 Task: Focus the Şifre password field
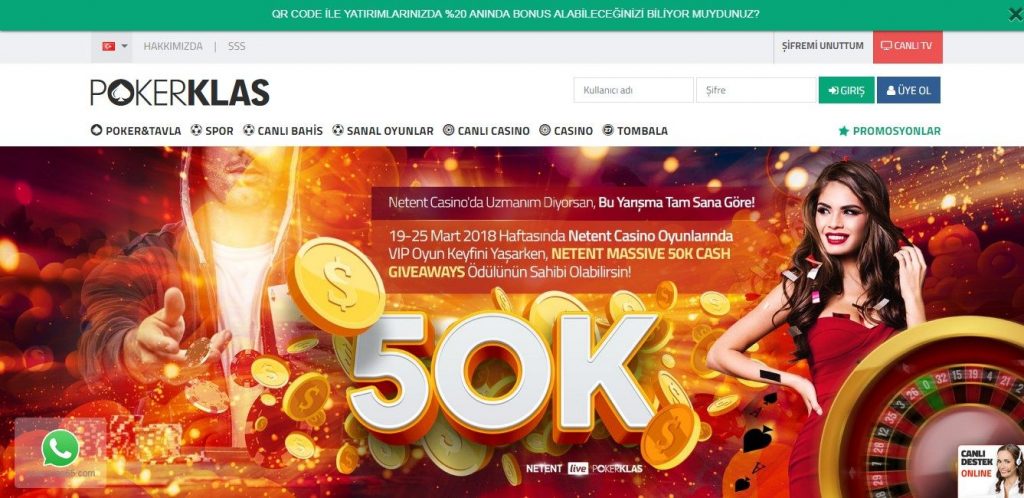(756, 90)
